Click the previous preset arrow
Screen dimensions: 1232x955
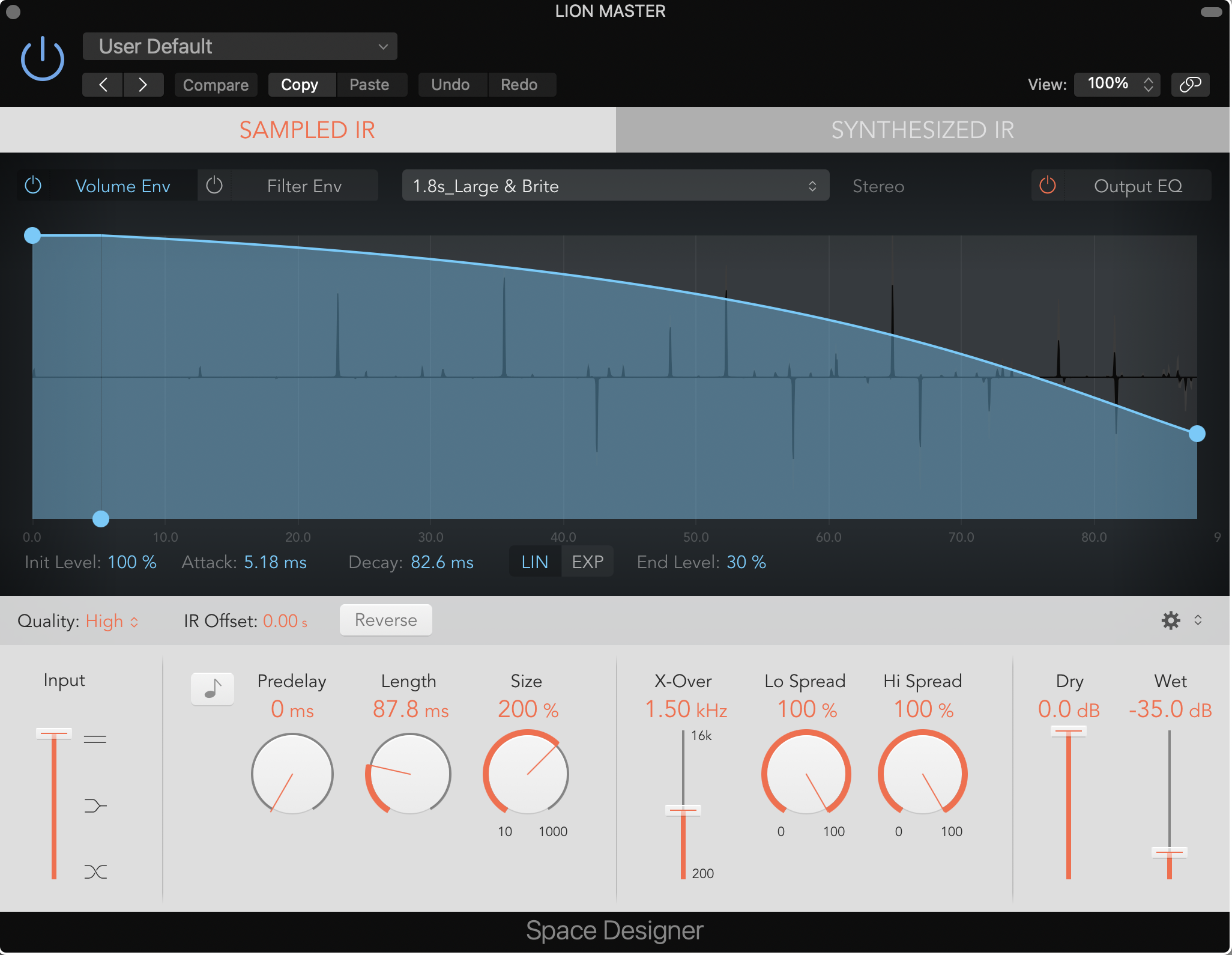[x=103, y=85]
